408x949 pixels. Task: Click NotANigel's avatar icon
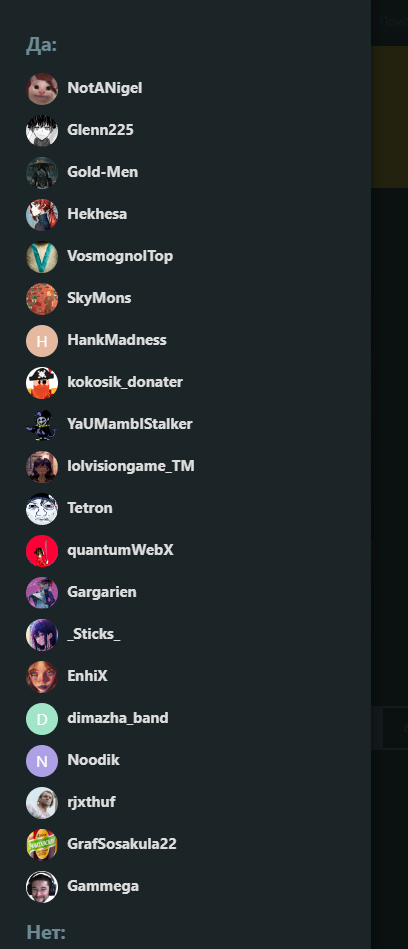[x=42, y=88]
